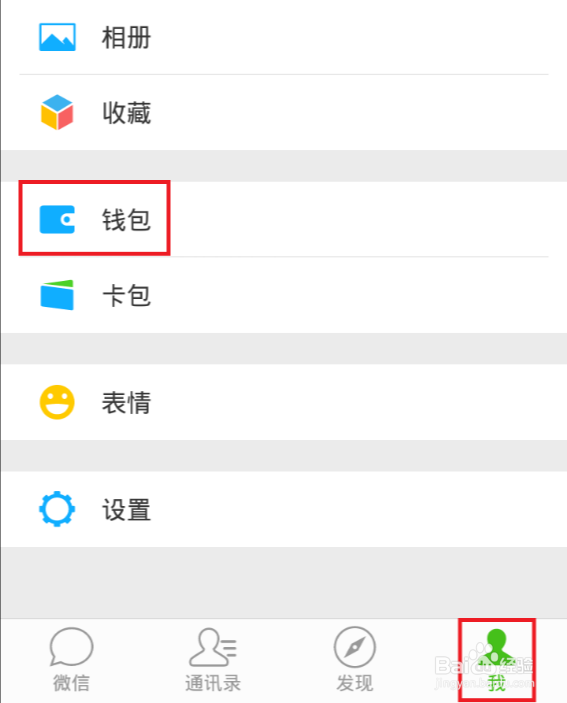567x703 pixels.
Task: Switch to 微信 tab label
Action: [x=71, y=683]
